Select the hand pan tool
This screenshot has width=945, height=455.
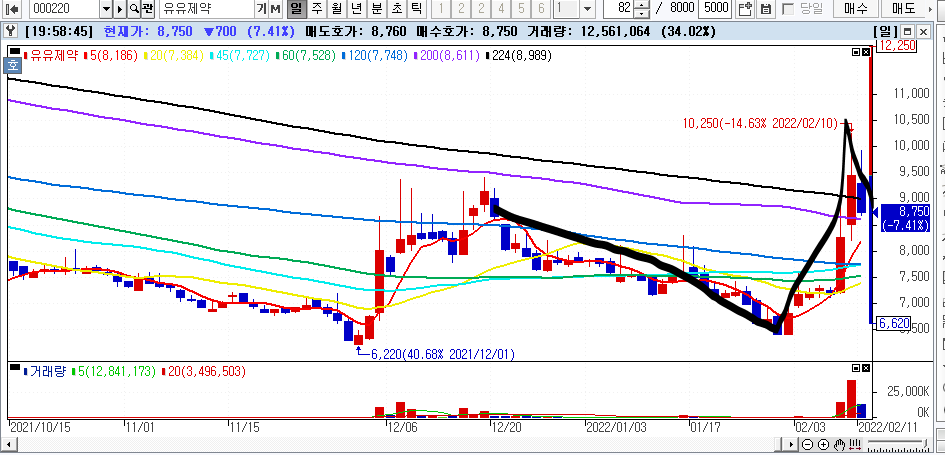coord(839,445)
